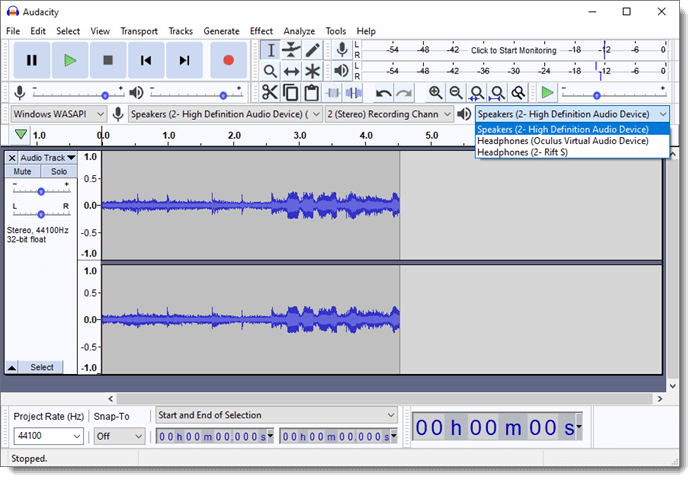This screenshot has height=482, width=695.
Task: Collapse the track with the up-arrow button
Action: click(12, 367)
